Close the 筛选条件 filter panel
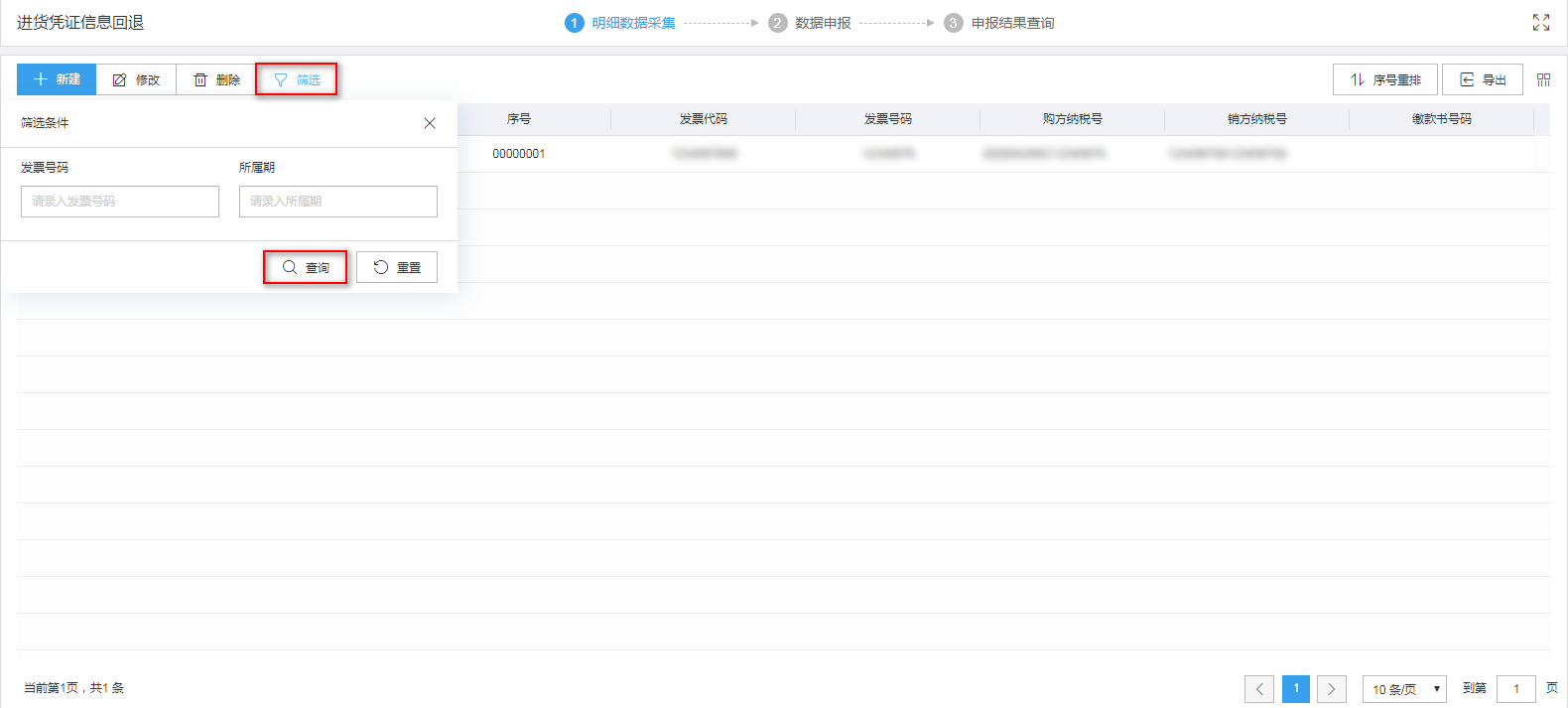1568x708 pixels. tap(430, 123)
